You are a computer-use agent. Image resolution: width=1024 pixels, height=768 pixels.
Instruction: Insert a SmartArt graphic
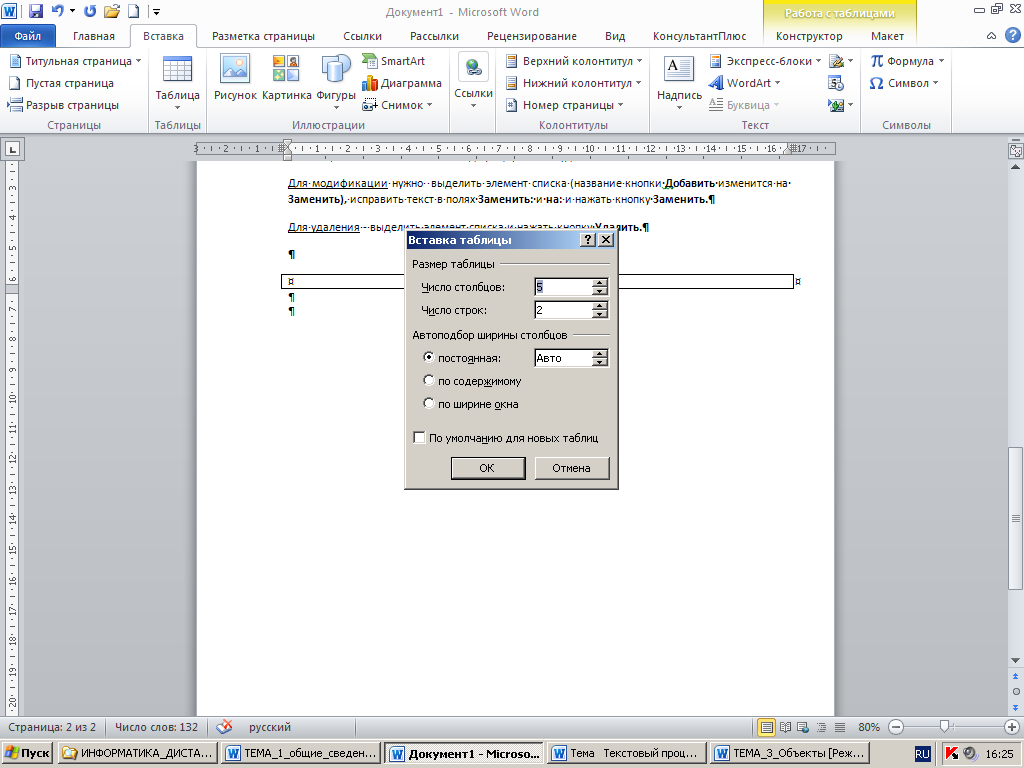[394, 61]
